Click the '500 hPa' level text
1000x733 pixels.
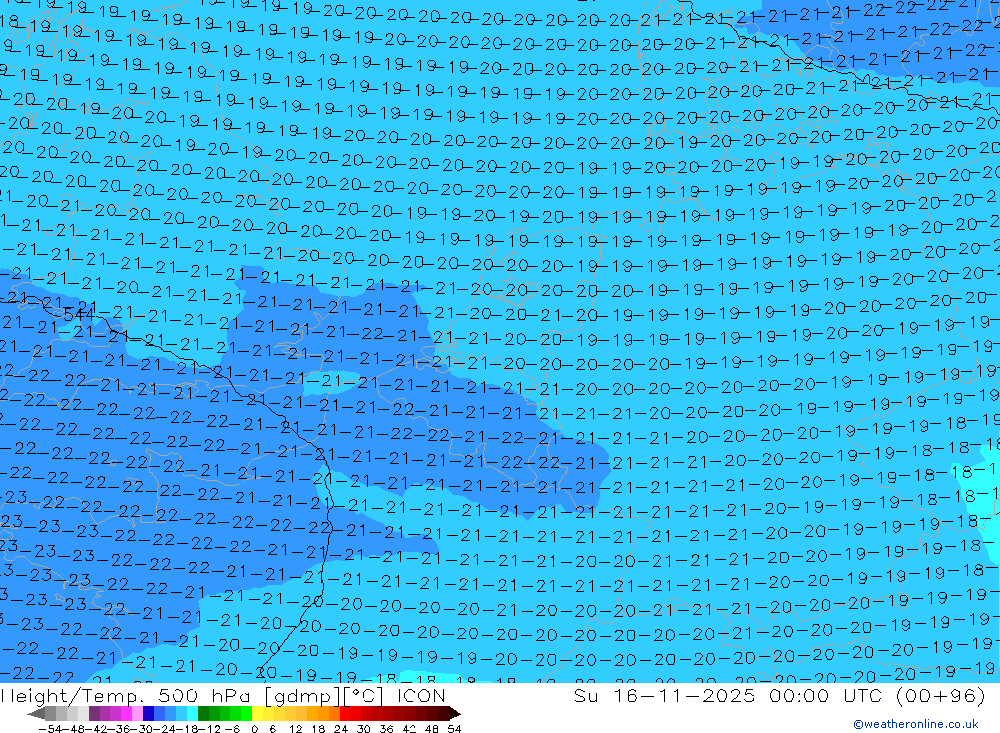coord(205,696)
